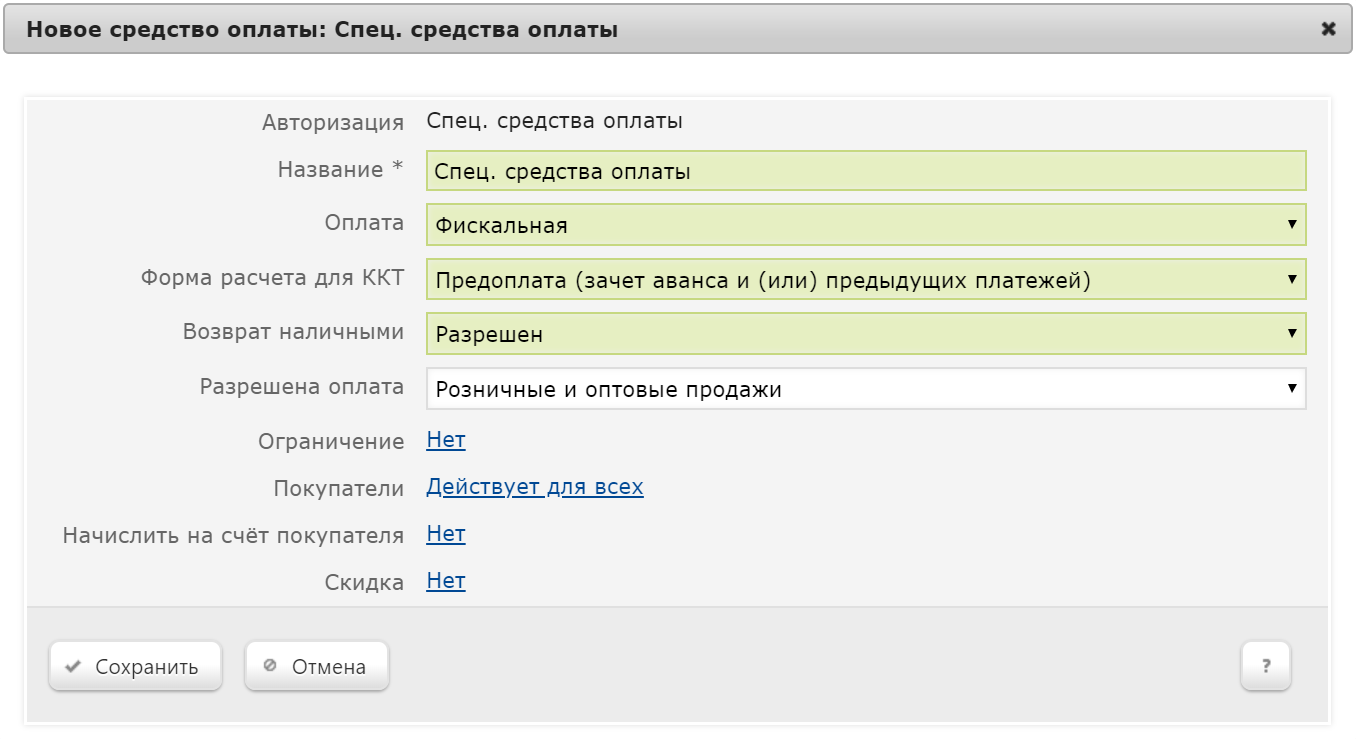Click the help question mark button
This screenshot has height=739, width=1356.
click(1266, 666)
